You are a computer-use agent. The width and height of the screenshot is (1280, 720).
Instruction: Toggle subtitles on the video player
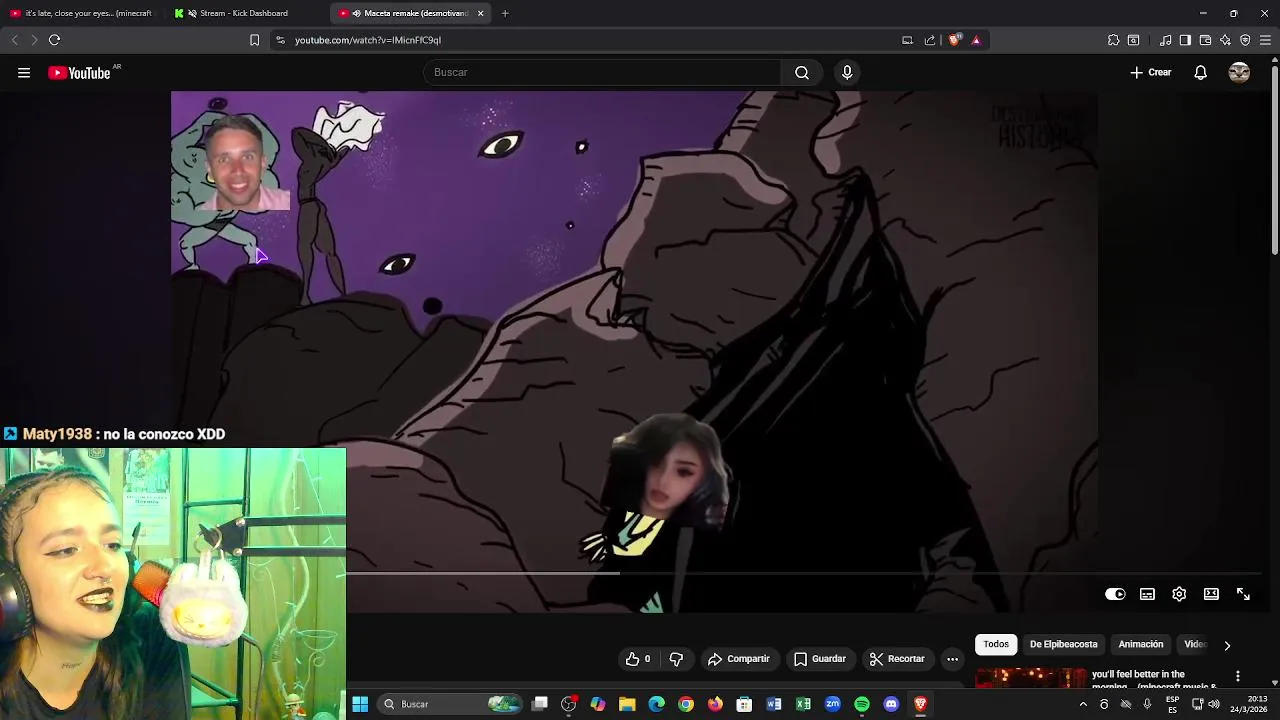pos(1147,594)
